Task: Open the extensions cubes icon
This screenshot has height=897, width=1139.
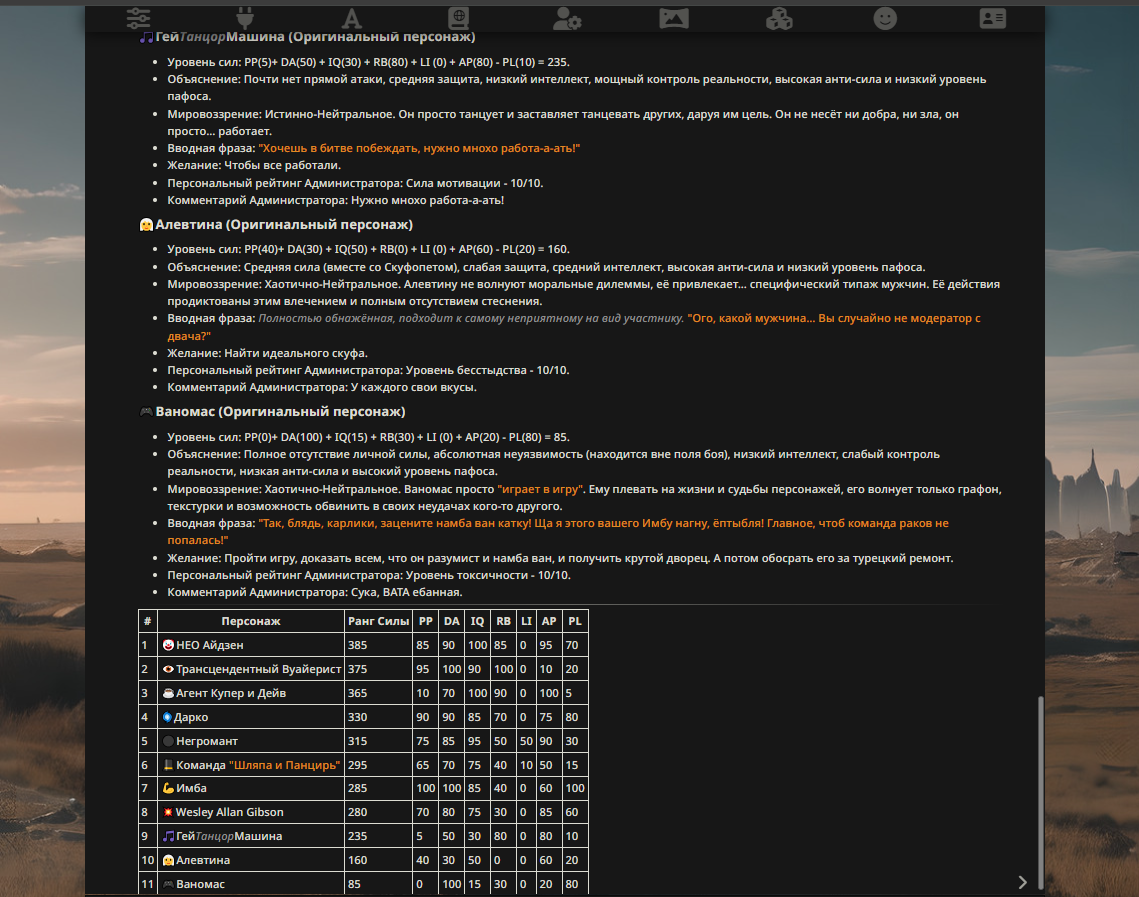Action: click(779, 18)
